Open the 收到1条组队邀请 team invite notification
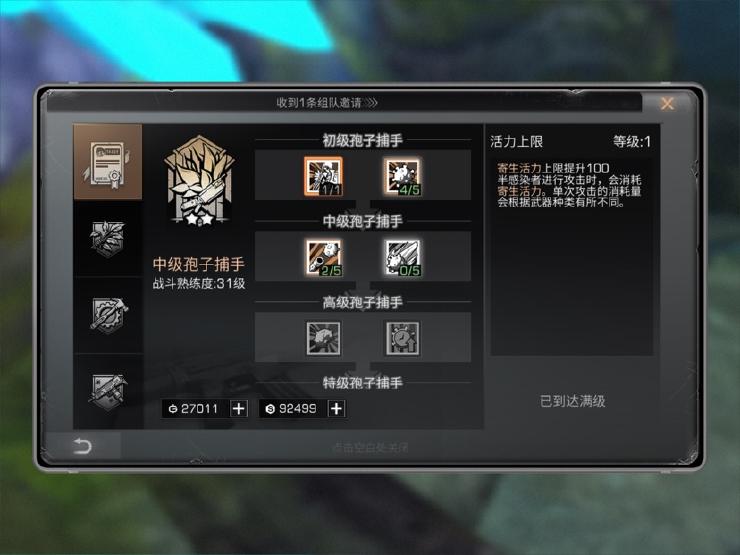 [327, 102]
